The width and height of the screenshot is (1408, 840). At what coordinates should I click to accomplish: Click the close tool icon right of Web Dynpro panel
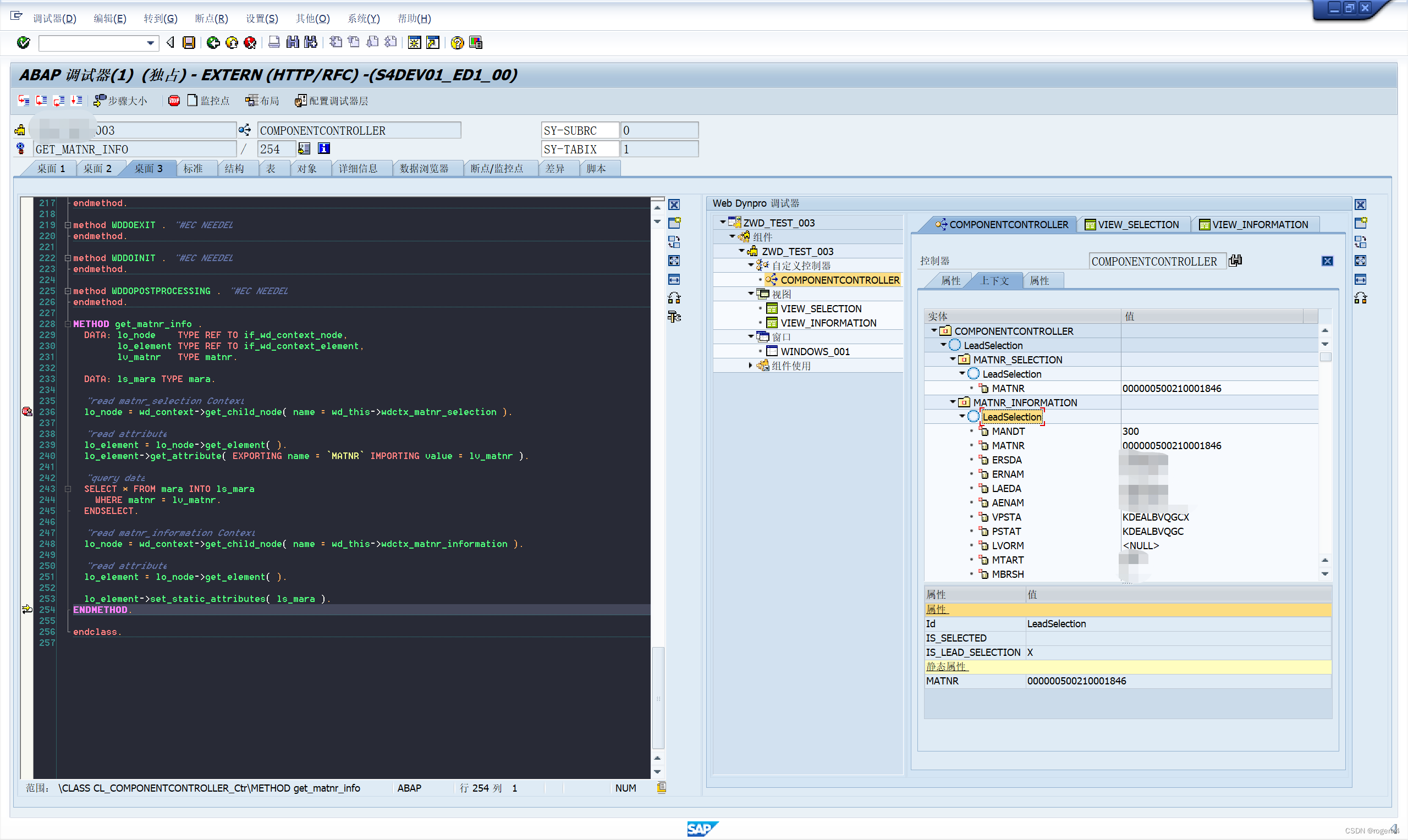[x=1361, y=205]
